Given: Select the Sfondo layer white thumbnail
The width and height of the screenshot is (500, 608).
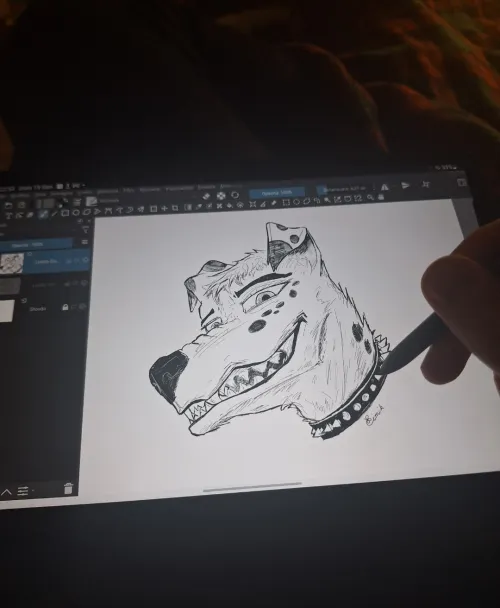Looking at the screenshot, I should [x=7, y=311].
